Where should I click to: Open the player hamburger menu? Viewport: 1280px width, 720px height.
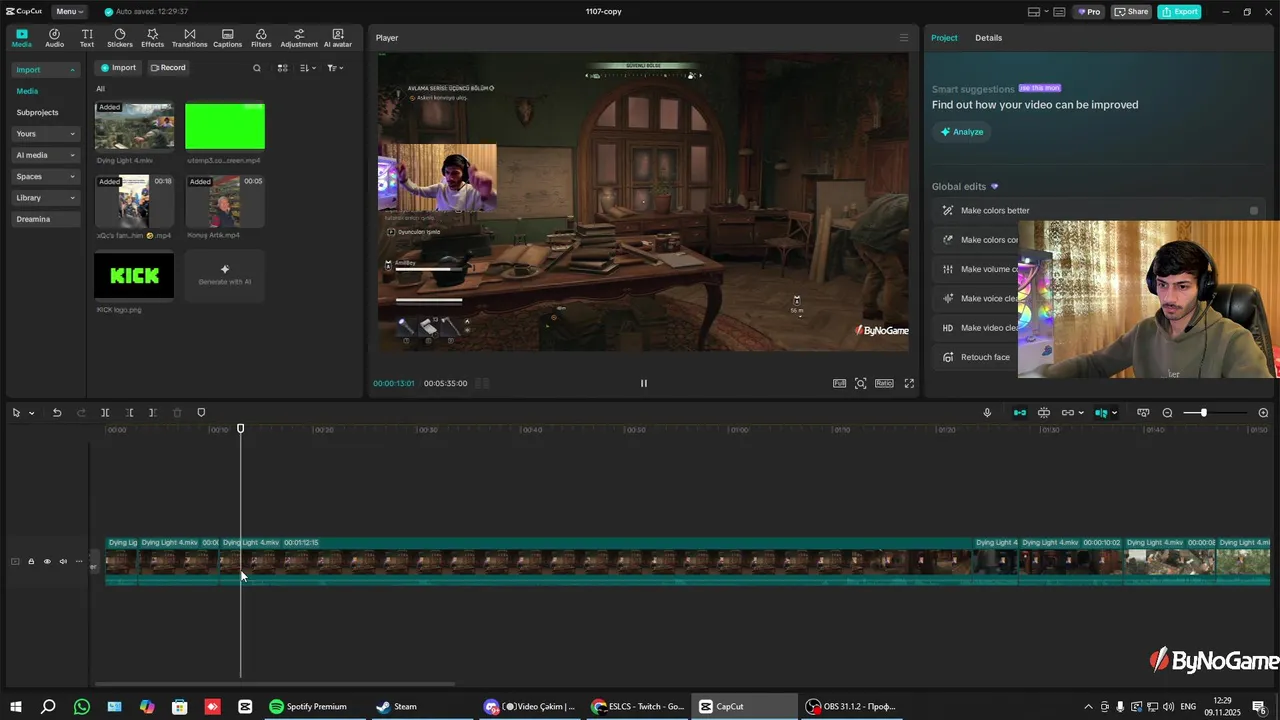pyautogui.click(x=904, y=38)
